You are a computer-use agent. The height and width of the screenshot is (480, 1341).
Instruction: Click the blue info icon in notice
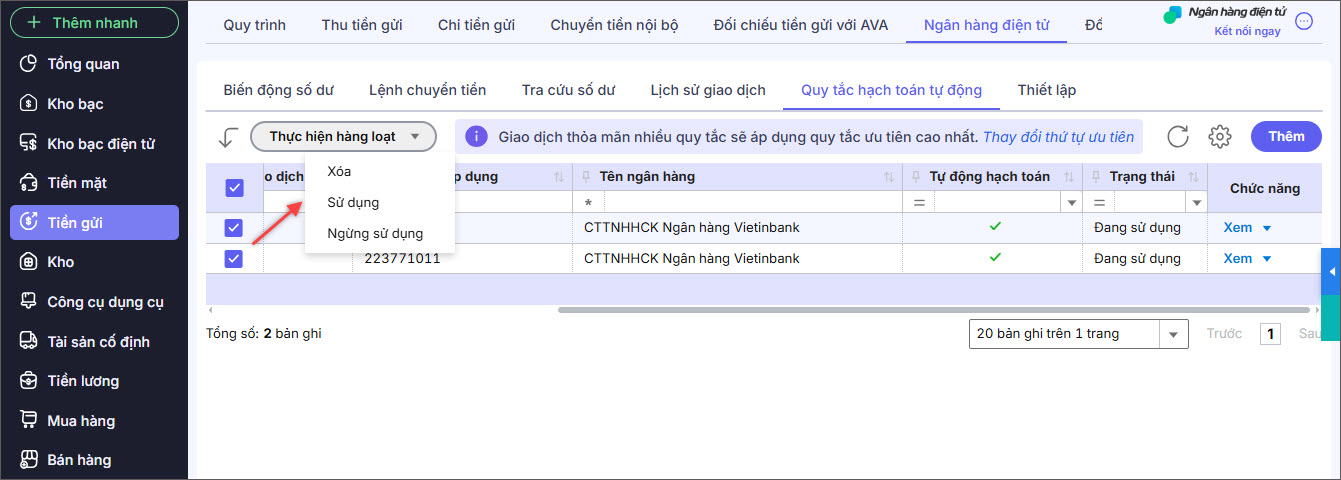pyautogui.click(x=477, y=137)
